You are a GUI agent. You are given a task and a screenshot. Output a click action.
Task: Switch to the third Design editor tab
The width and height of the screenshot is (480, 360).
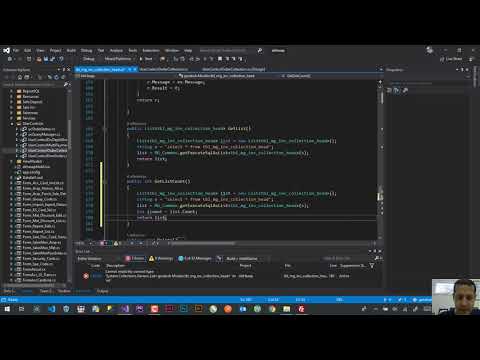coord(234,69)
